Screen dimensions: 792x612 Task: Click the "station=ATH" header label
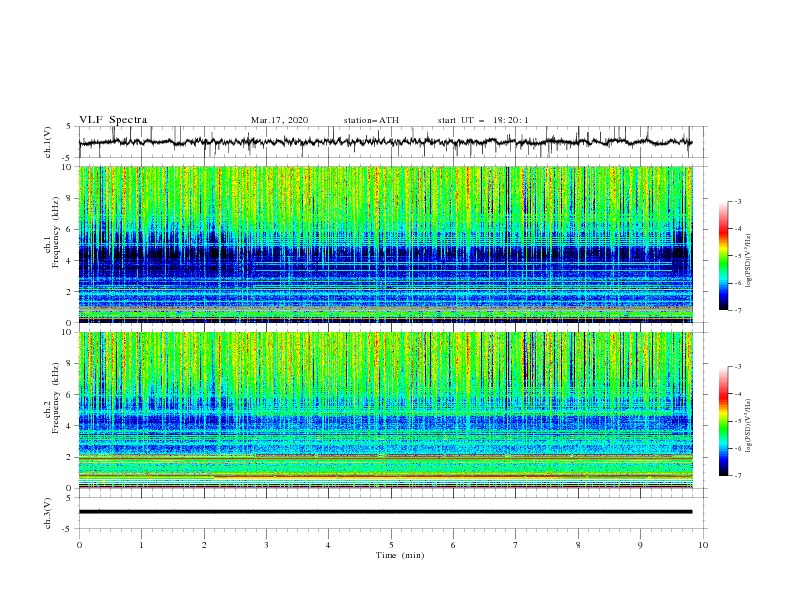click(371, 120)
